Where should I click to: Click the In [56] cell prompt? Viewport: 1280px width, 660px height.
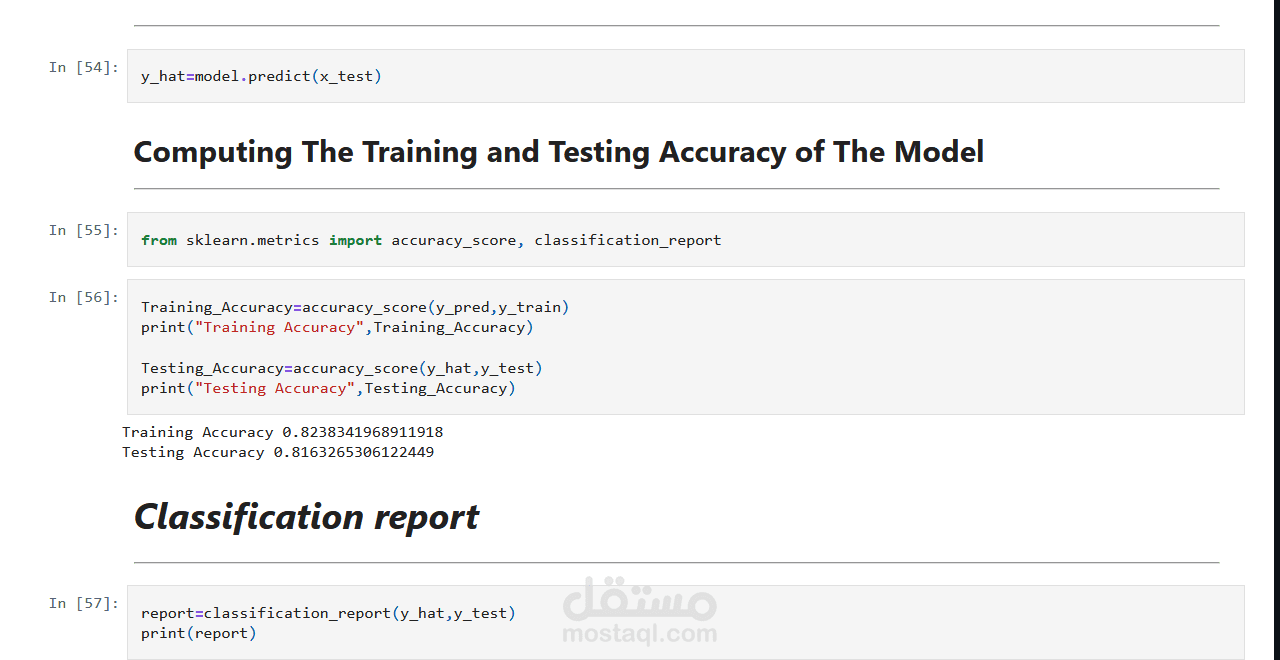point(84,297)
